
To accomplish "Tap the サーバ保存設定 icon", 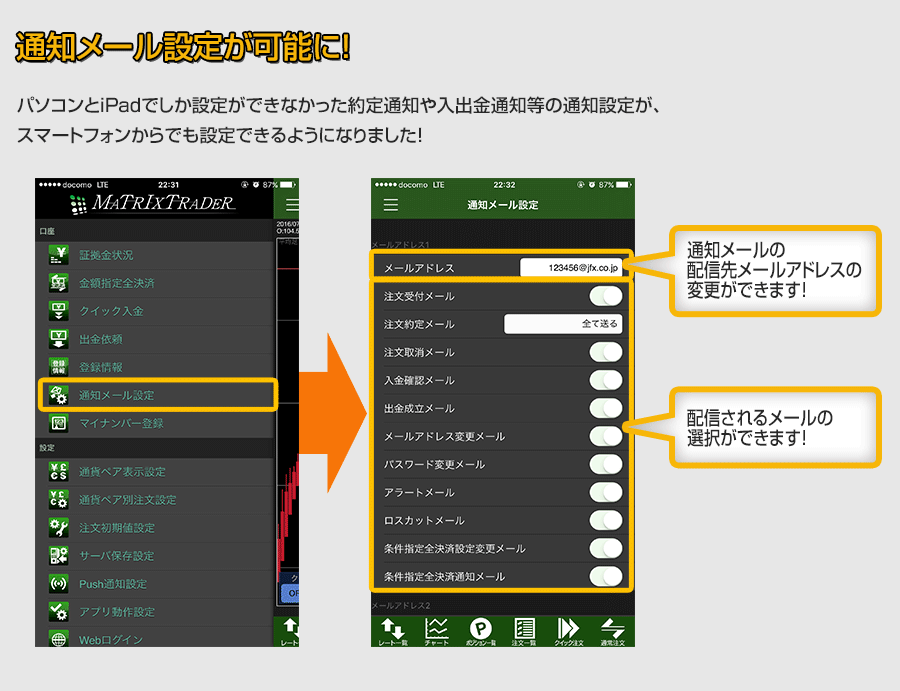I will tap(59, 556).
